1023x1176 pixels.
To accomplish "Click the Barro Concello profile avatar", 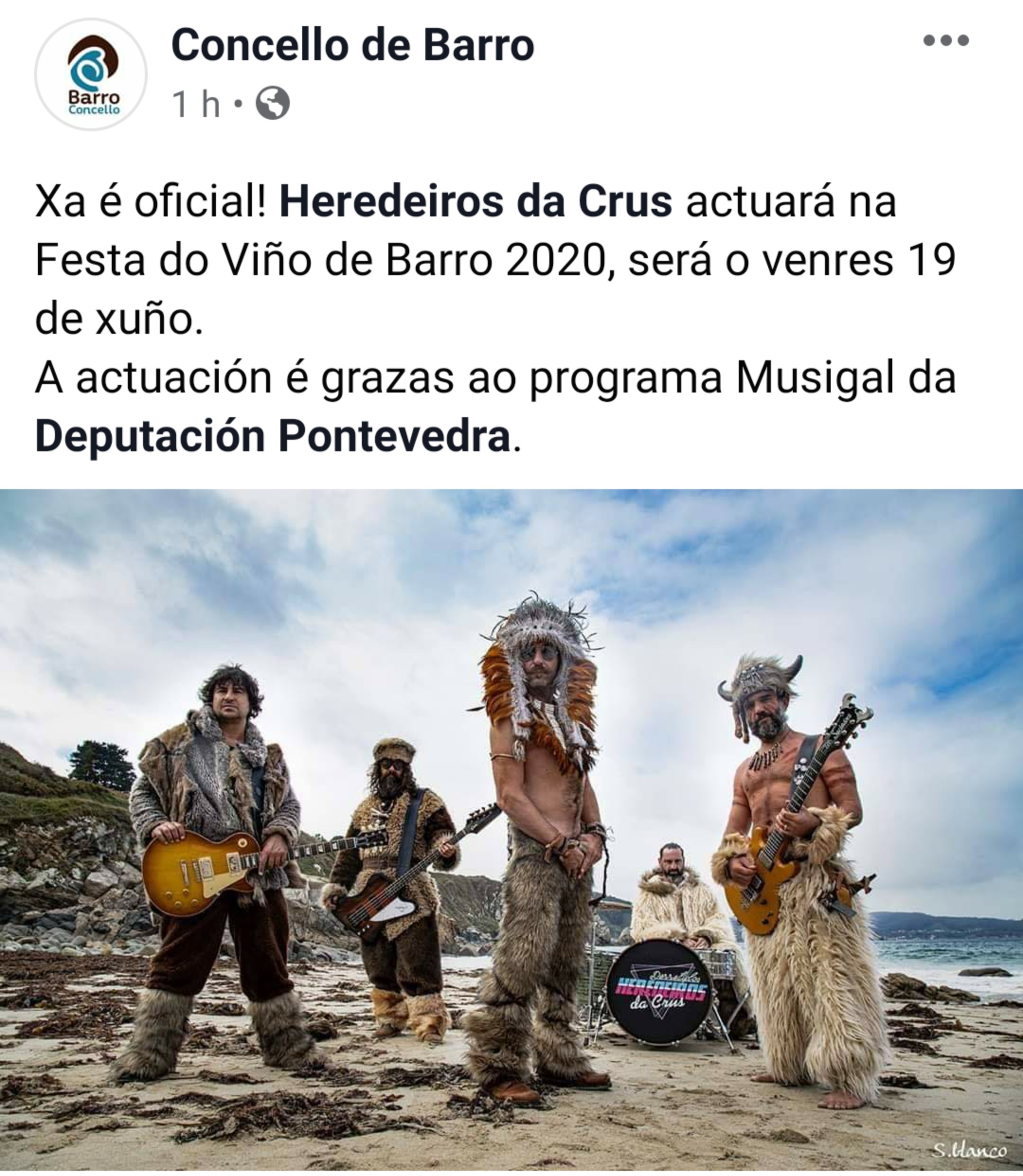I will pos(91,74).
